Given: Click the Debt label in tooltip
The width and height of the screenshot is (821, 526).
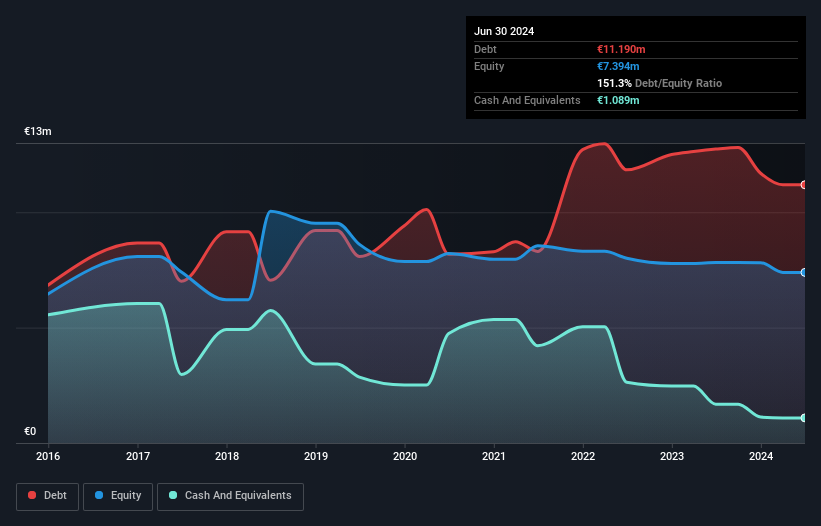Looking at the screenshot, I should coord(485,49).
